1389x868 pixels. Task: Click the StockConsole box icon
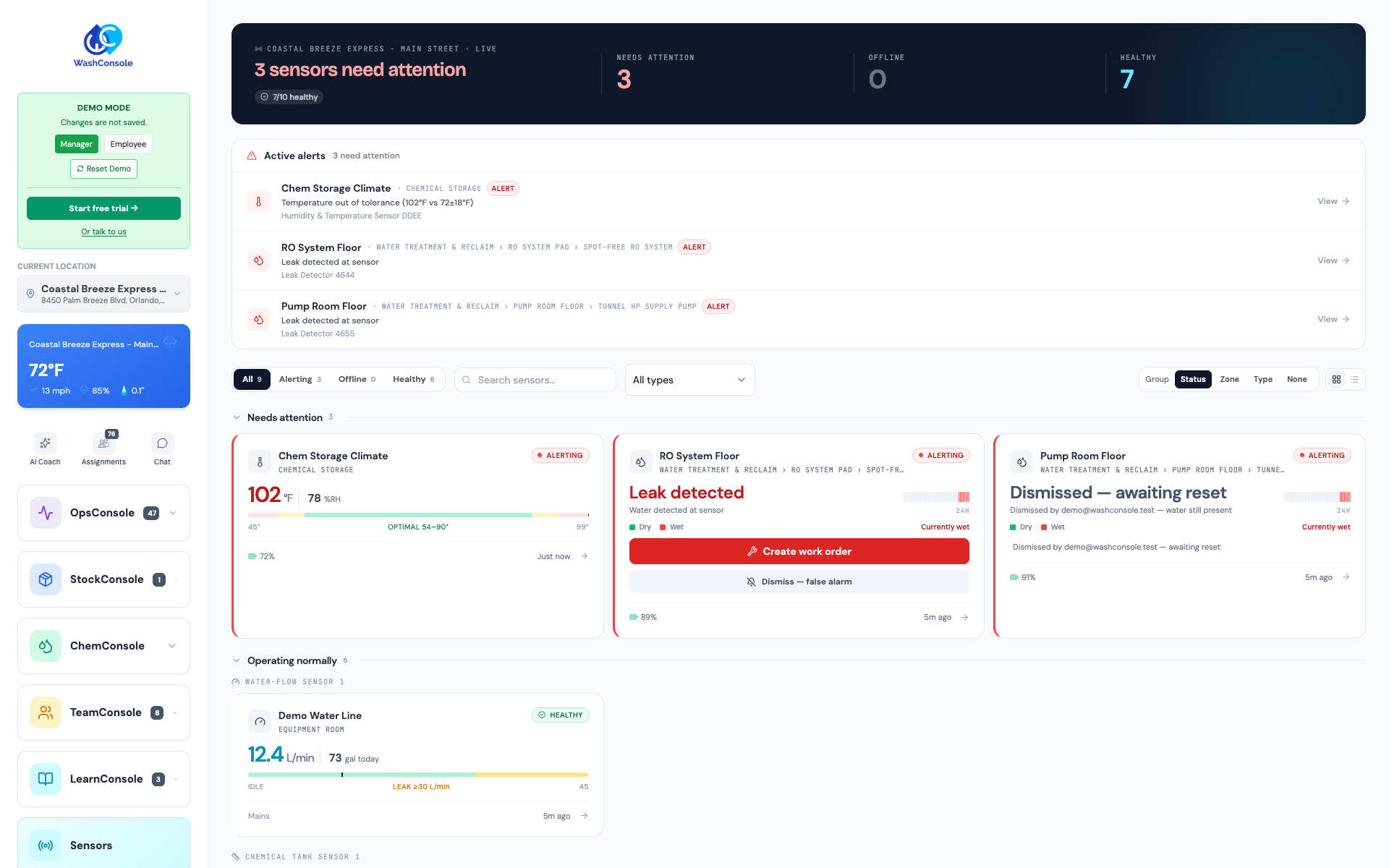tap(46, 579)
